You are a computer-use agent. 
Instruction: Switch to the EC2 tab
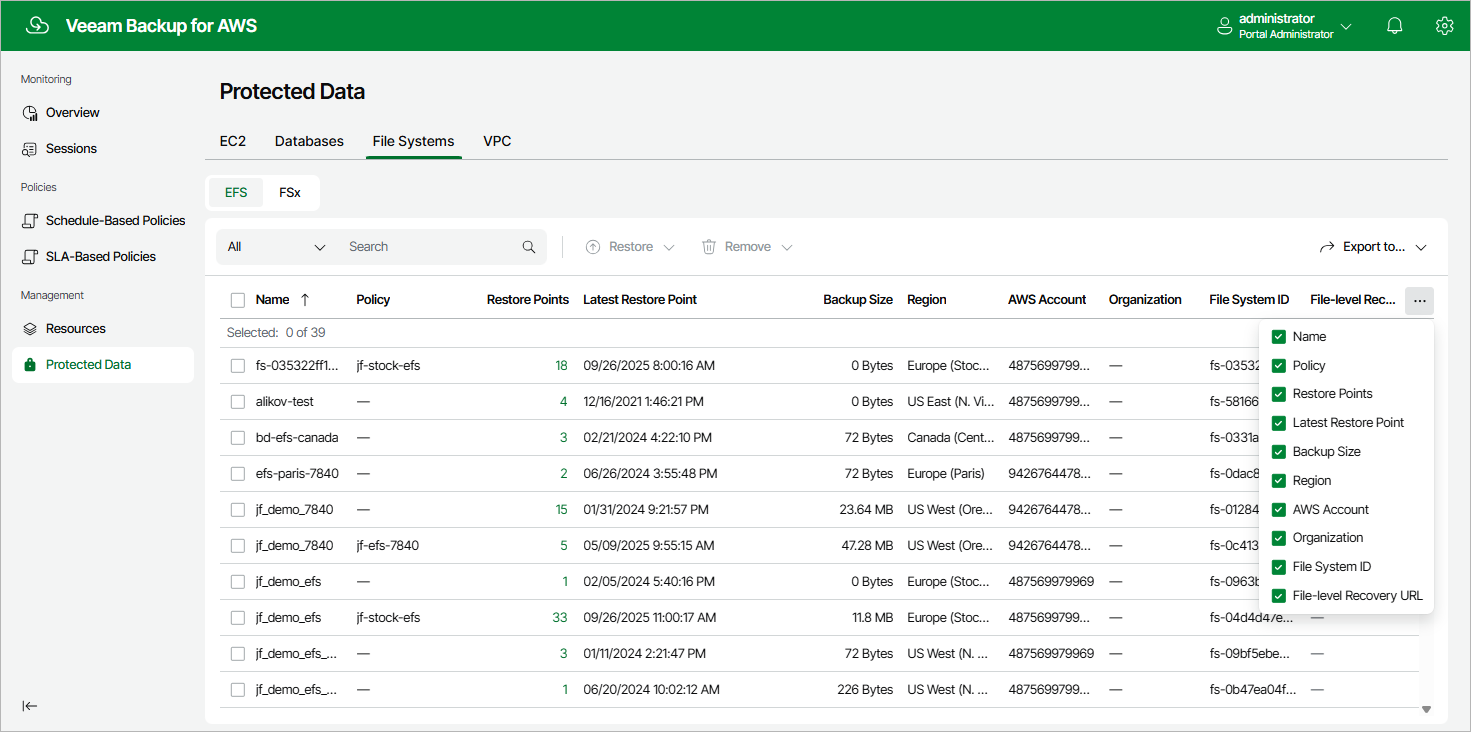(233, 141)
